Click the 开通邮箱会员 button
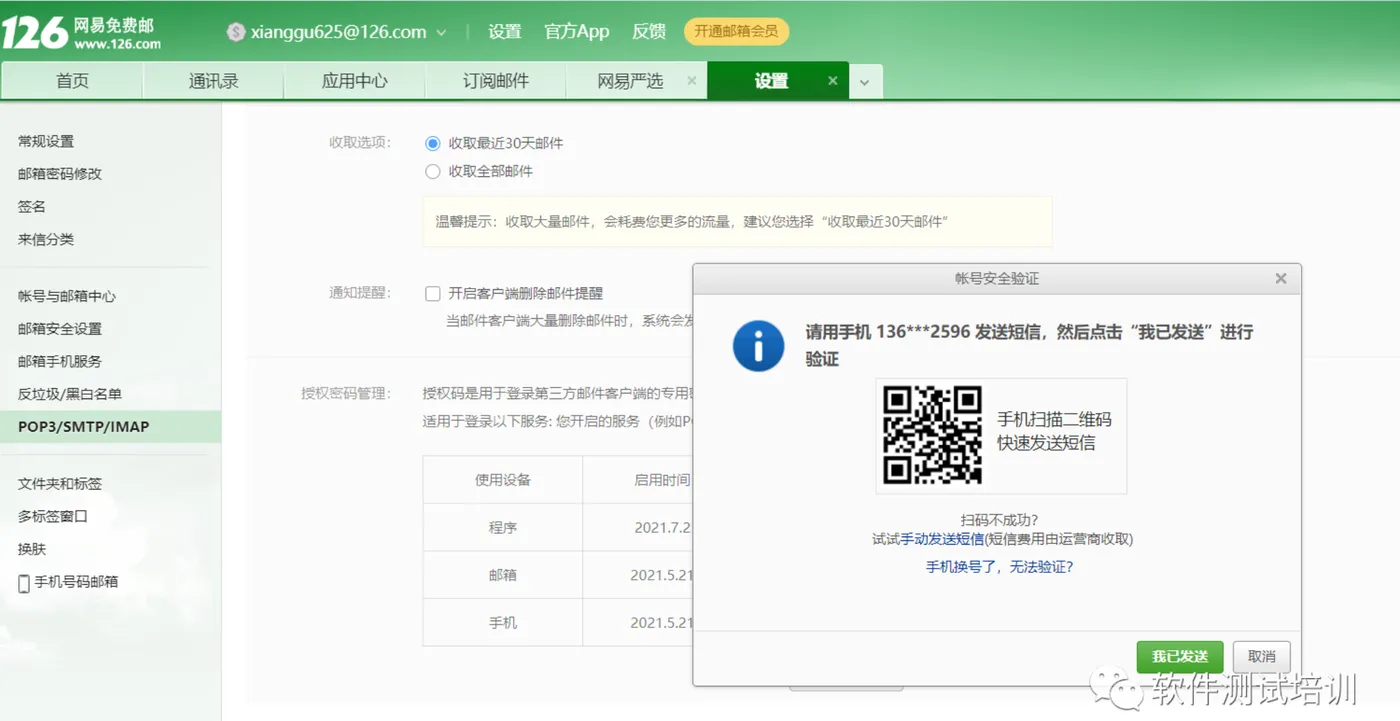 coord(736,31)
